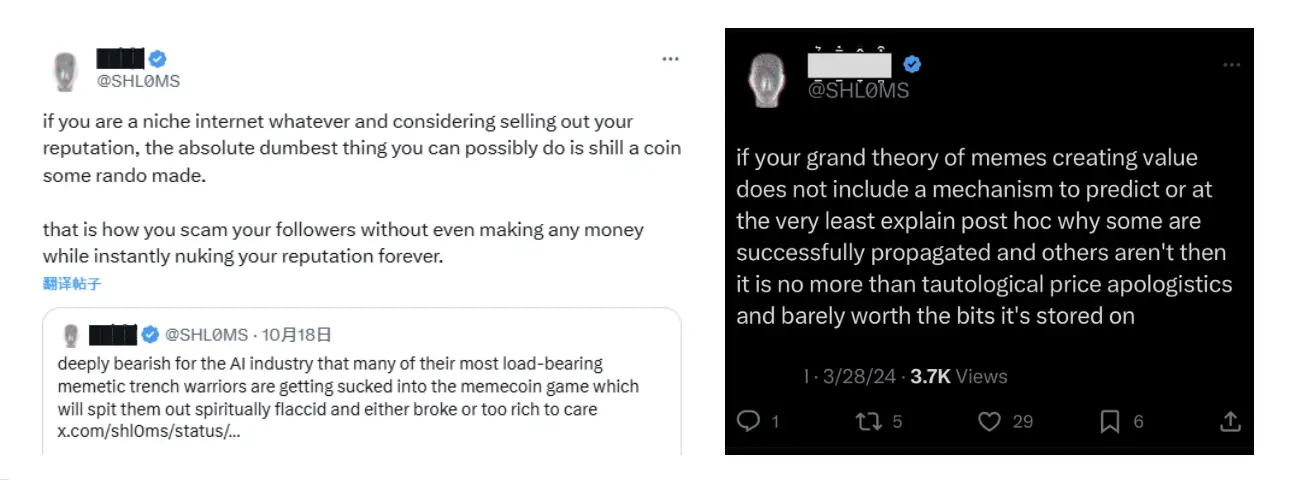Bookmark the dark tweet
Viewport: 1296px width, 480px height.
[x=1109, y=421]
